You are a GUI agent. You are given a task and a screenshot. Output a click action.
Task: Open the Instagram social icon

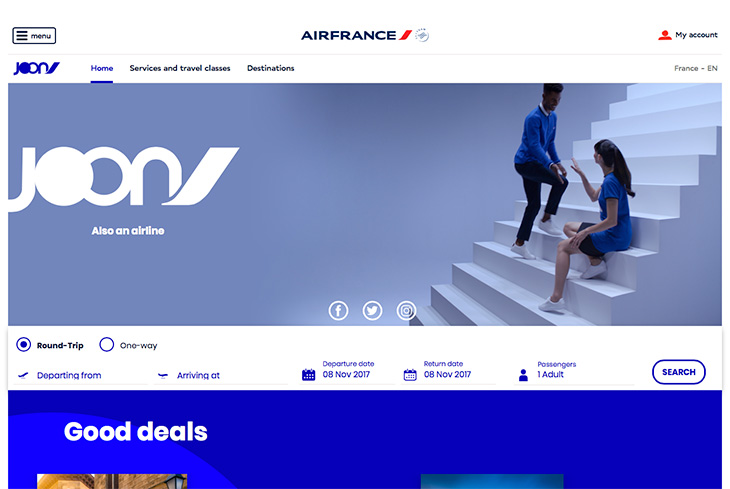[x=406, y=311]
